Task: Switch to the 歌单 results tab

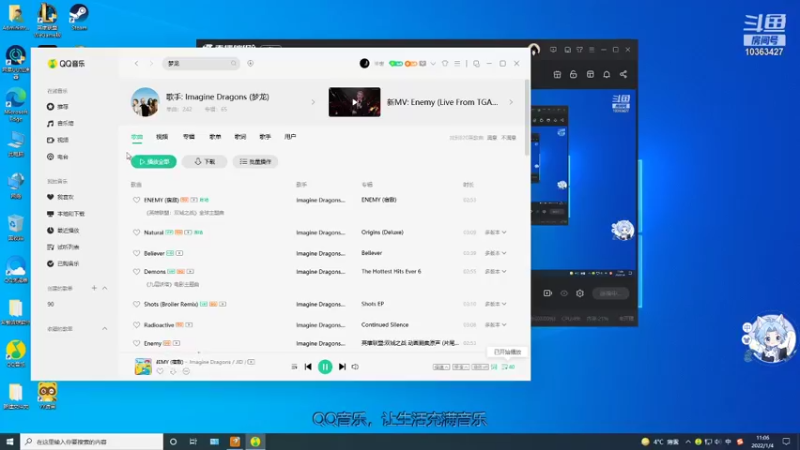Action: tap(215, 137)
